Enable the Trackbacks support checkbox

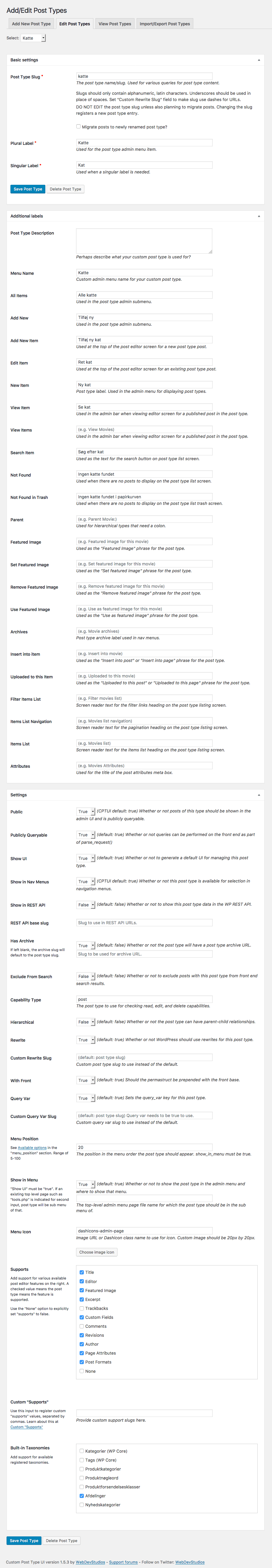(81, 1308)
